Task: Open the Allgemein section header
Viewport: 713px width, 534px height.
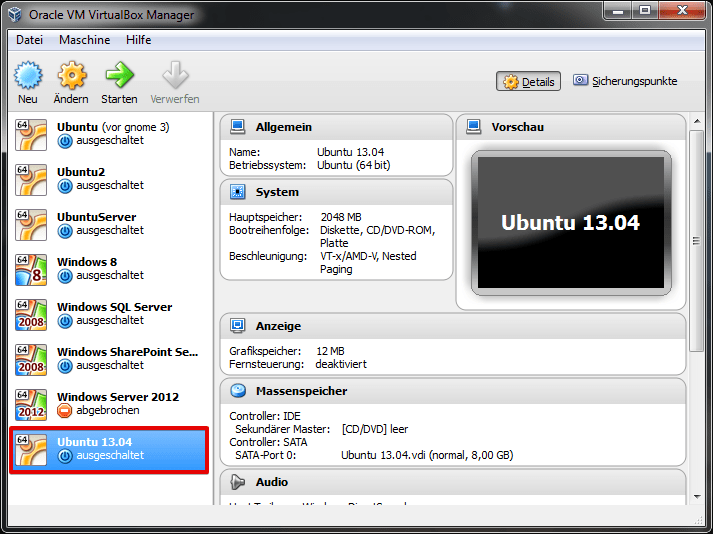Action: (x=284, y=127)
